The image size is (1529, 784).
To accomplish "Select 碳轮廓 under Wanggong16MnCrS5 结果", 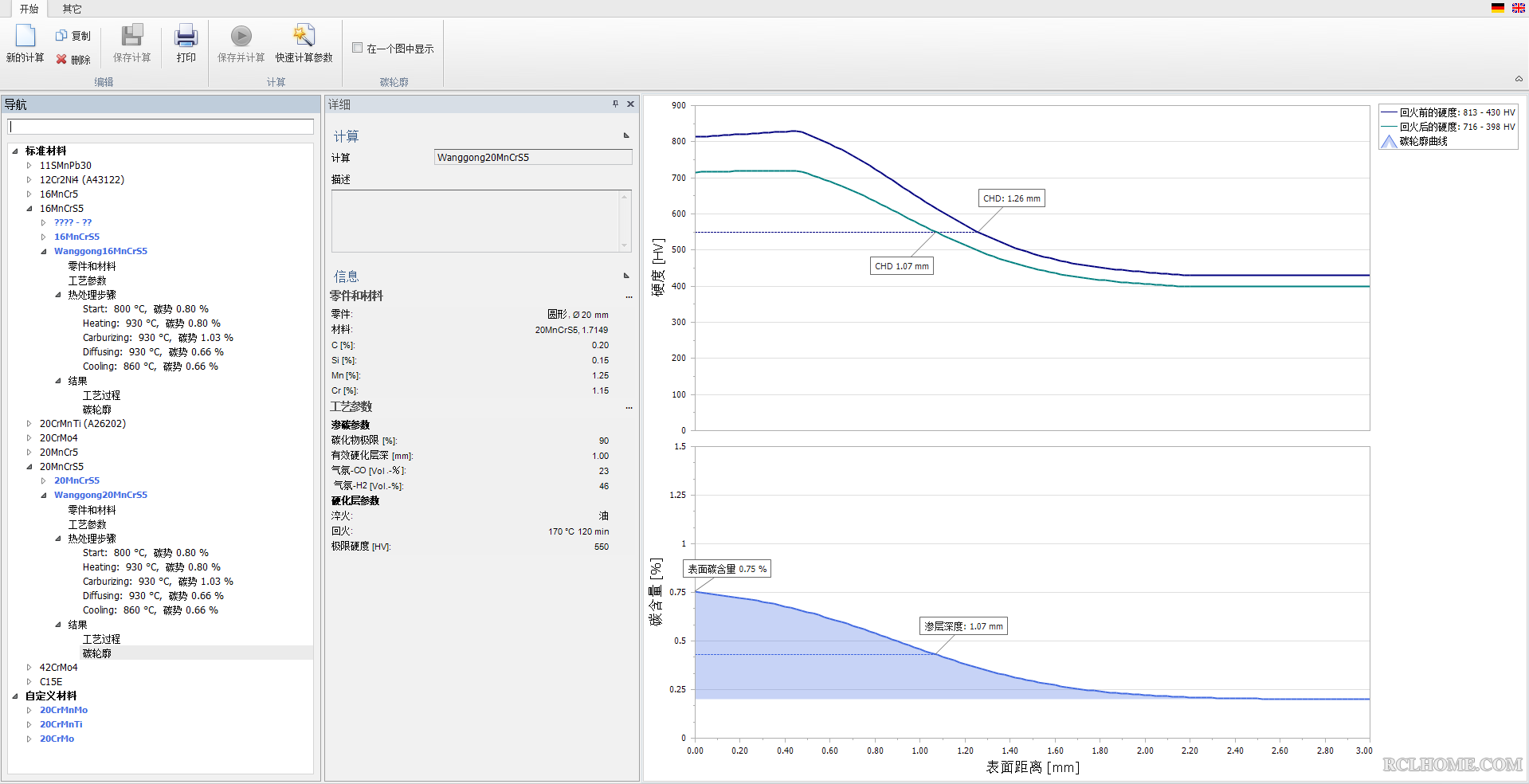I will 96,410.
